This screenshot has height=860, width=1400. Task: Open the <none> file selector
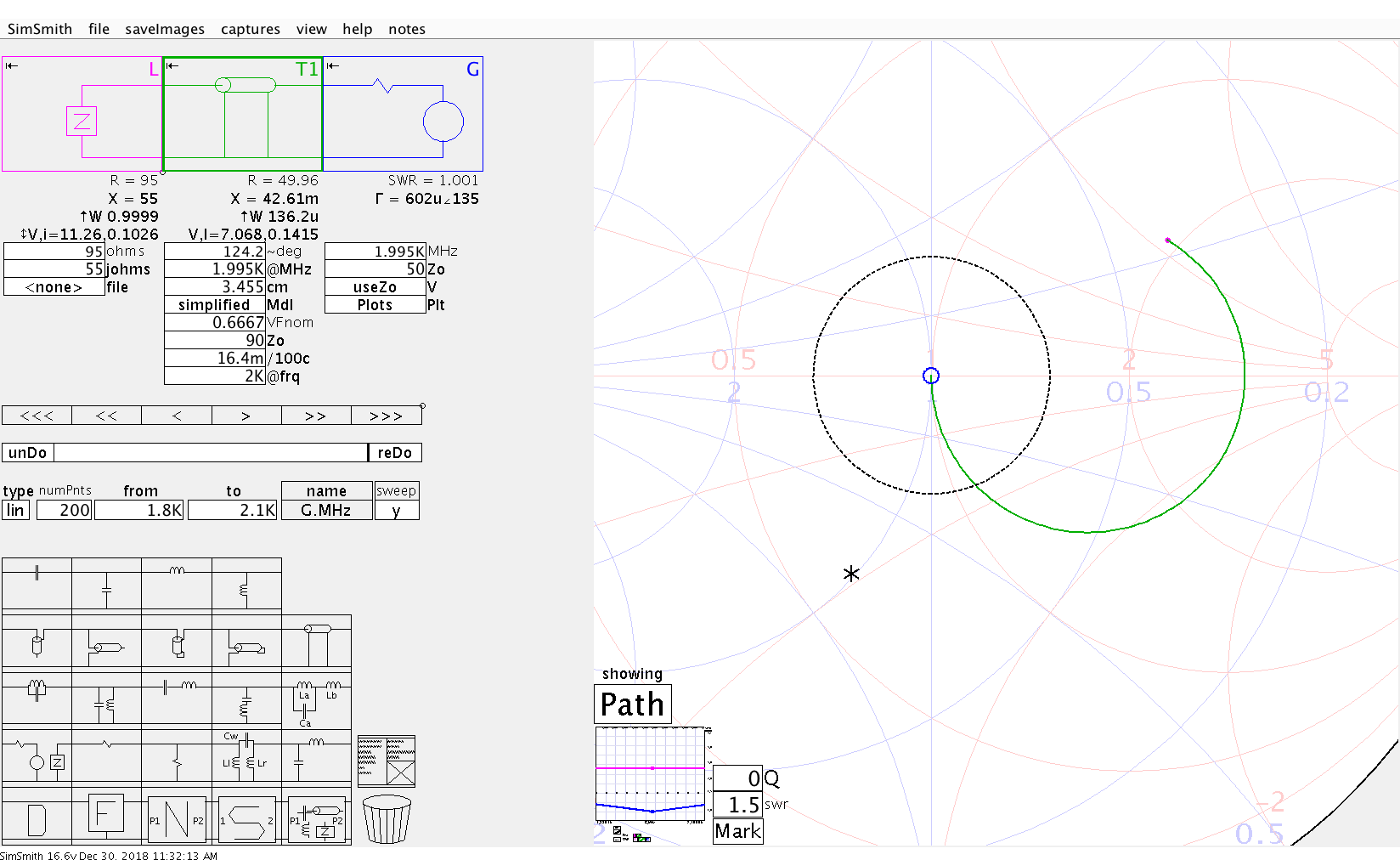pos(54,287)
